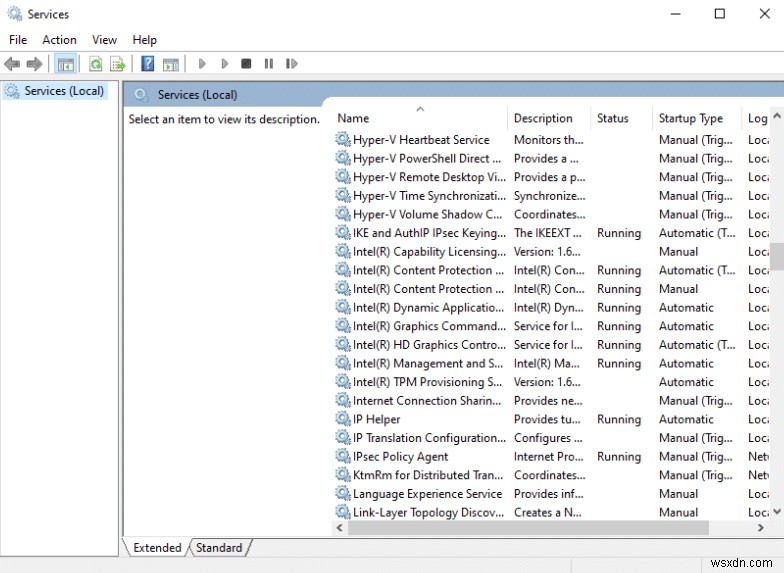Select Link-Layer Topology Discov... service
This screenshot has width=784, height=573.
click(x=428, y=512)
